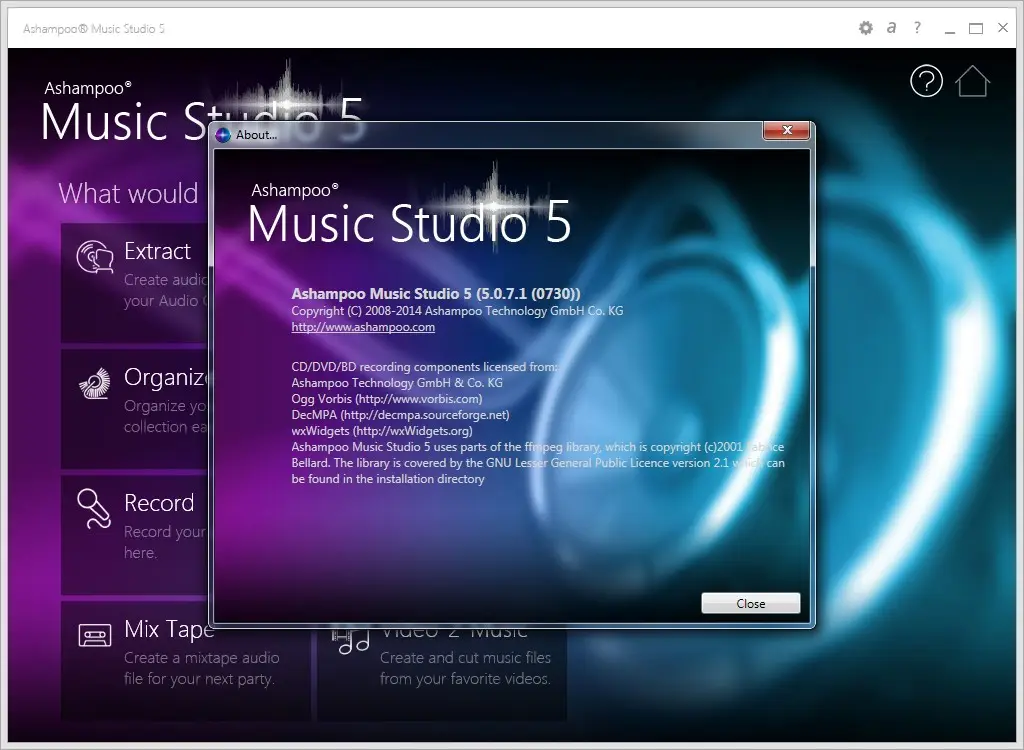Open the http://www.ashampoo.com link

click(363, 327)
